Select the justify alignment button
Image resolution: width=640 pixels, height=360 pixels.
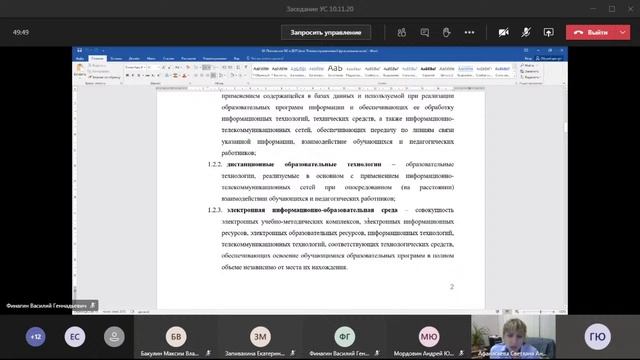(x=213, y=76)
